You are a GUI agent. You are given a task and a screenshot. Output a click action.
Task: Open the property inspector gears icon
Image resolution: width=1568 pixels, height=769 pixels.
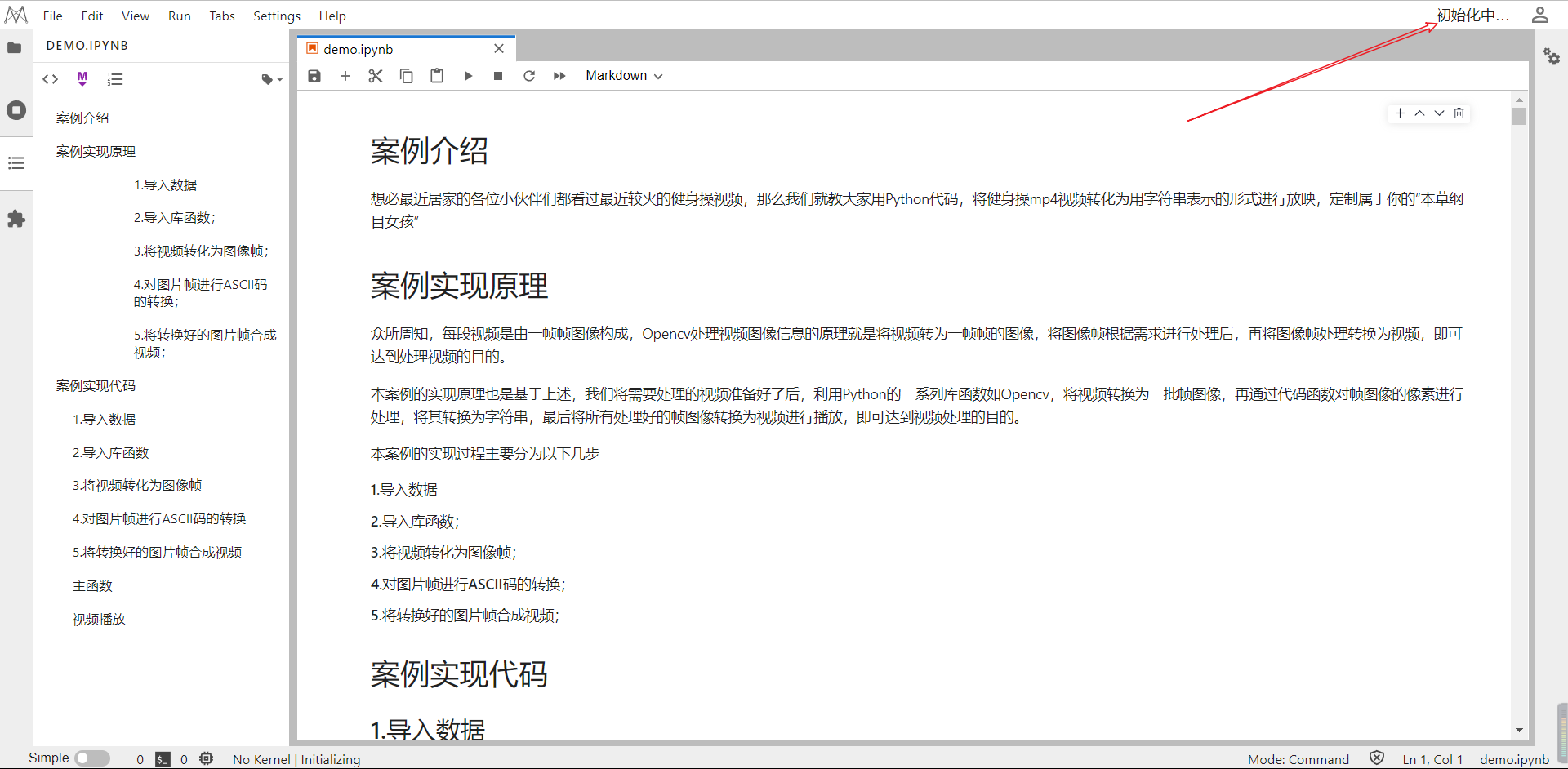tap(1552, 56)
